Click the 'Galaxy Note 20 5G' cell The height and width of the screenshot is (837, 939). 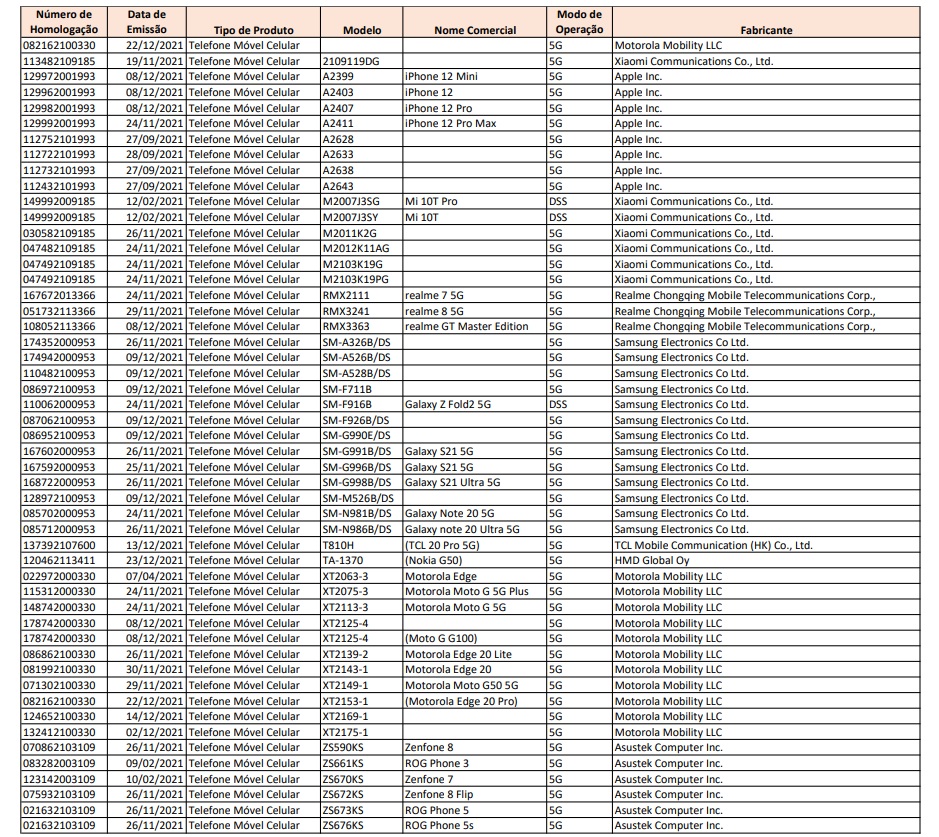click(x=475, y=514)
